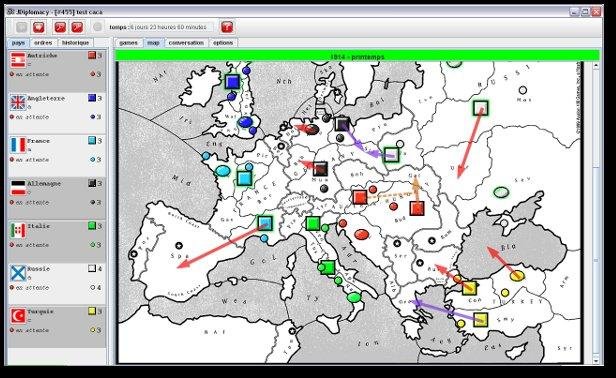The image size is (616, 378).
Task: Switch to the options tab
Action: [x=223, y=42]
